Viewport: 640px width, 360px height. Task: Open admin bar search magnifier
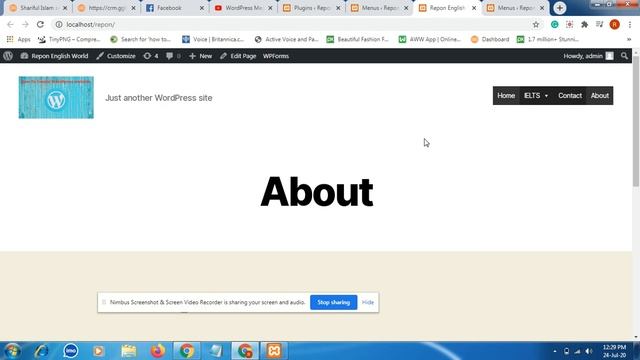[624, 56]
